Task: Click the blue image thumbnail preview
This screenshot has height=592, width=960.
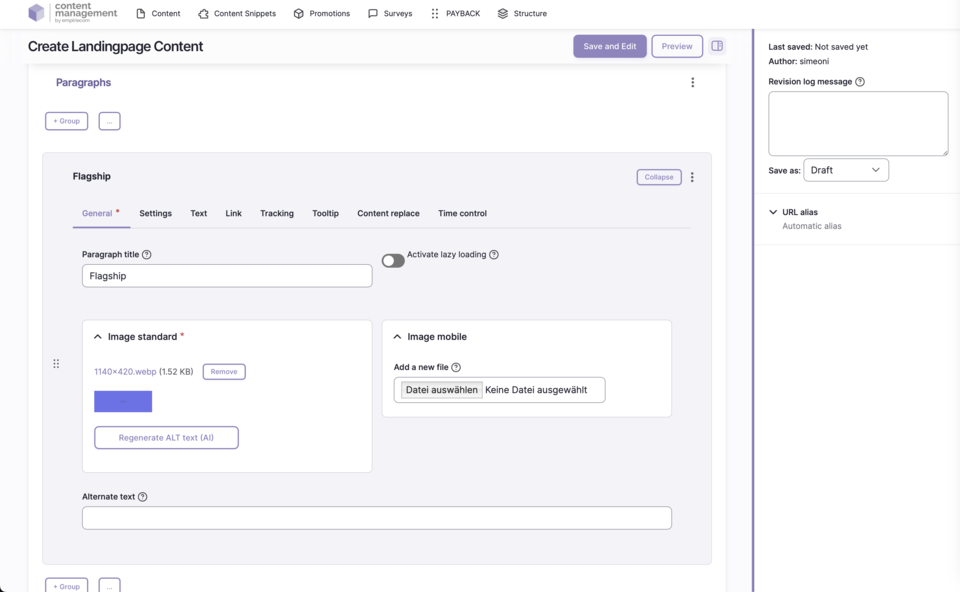Action: [123, 401]
